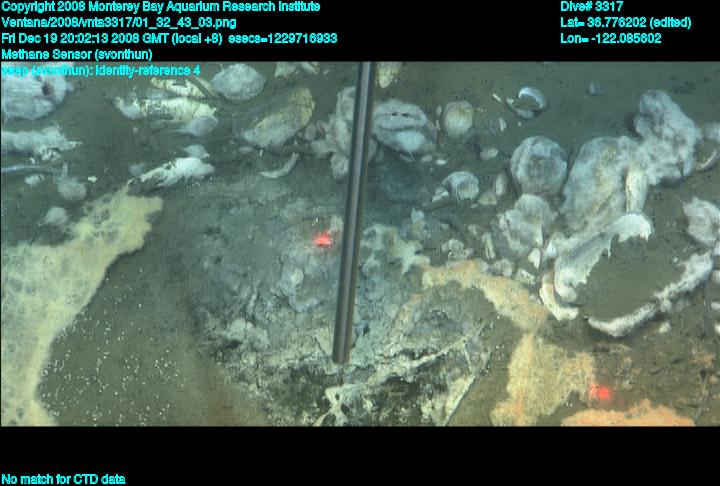
Task: Click the 'No match for CTD data' message
Action: [63, 479]
